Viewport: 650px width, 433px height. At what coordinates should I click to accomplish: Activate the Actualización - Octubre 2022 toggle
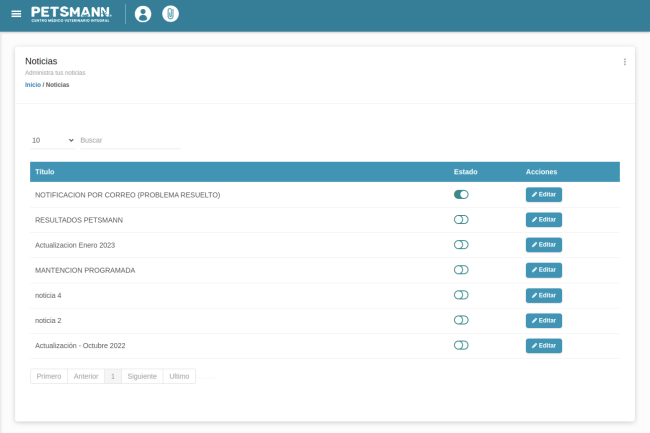point(461,345)
